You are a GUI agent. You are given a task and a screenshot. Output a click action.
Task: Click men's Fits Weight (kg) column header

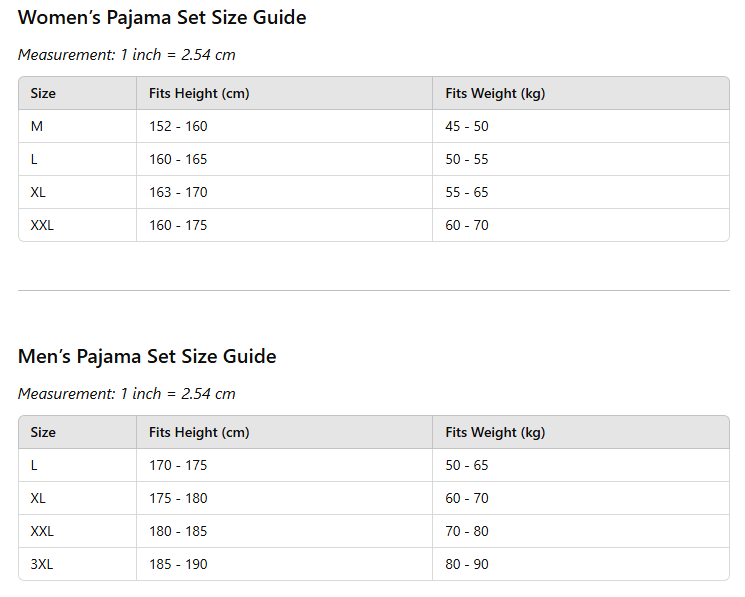[495, 433]
